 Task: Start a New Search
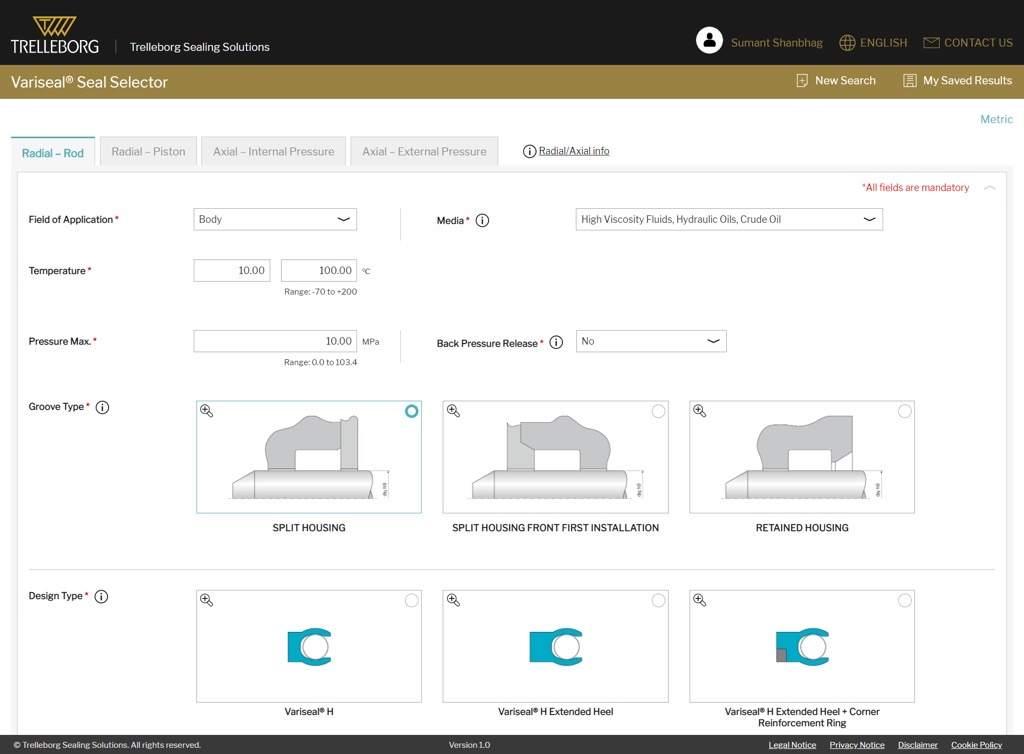click(835, 81)
